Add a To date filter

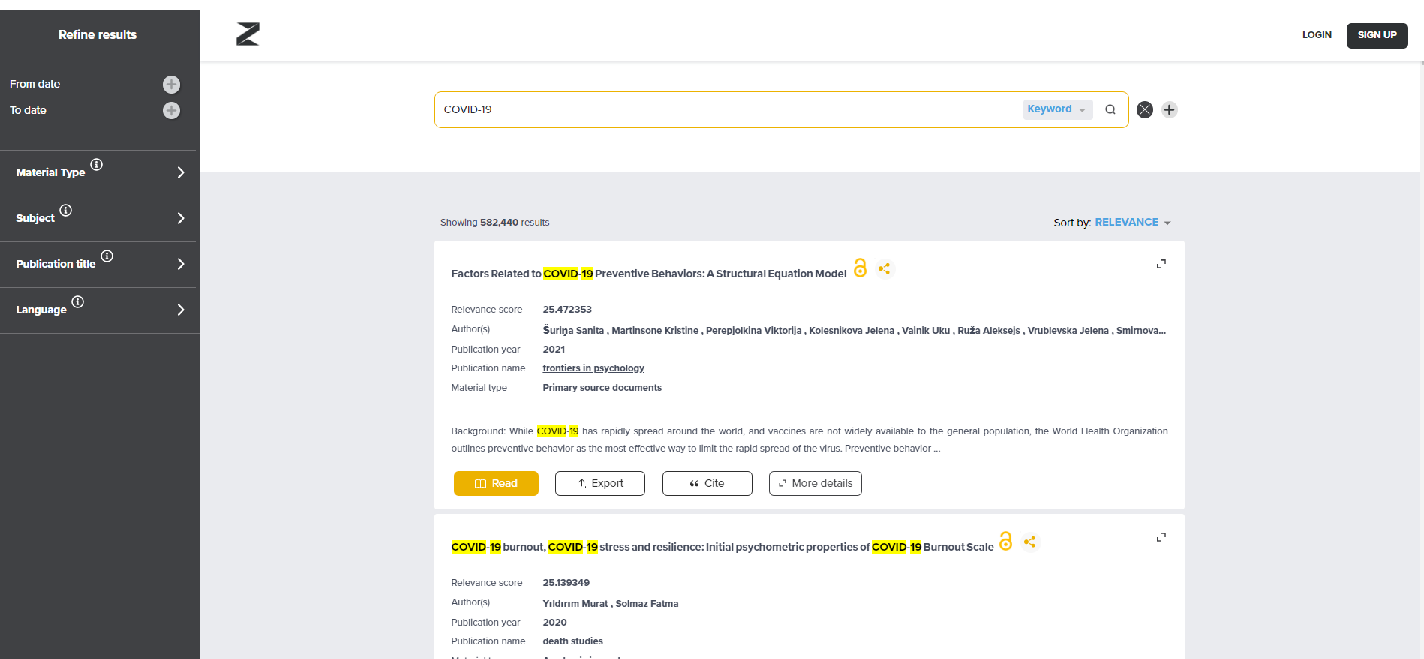pyautogui.click(x=171, y=110)
